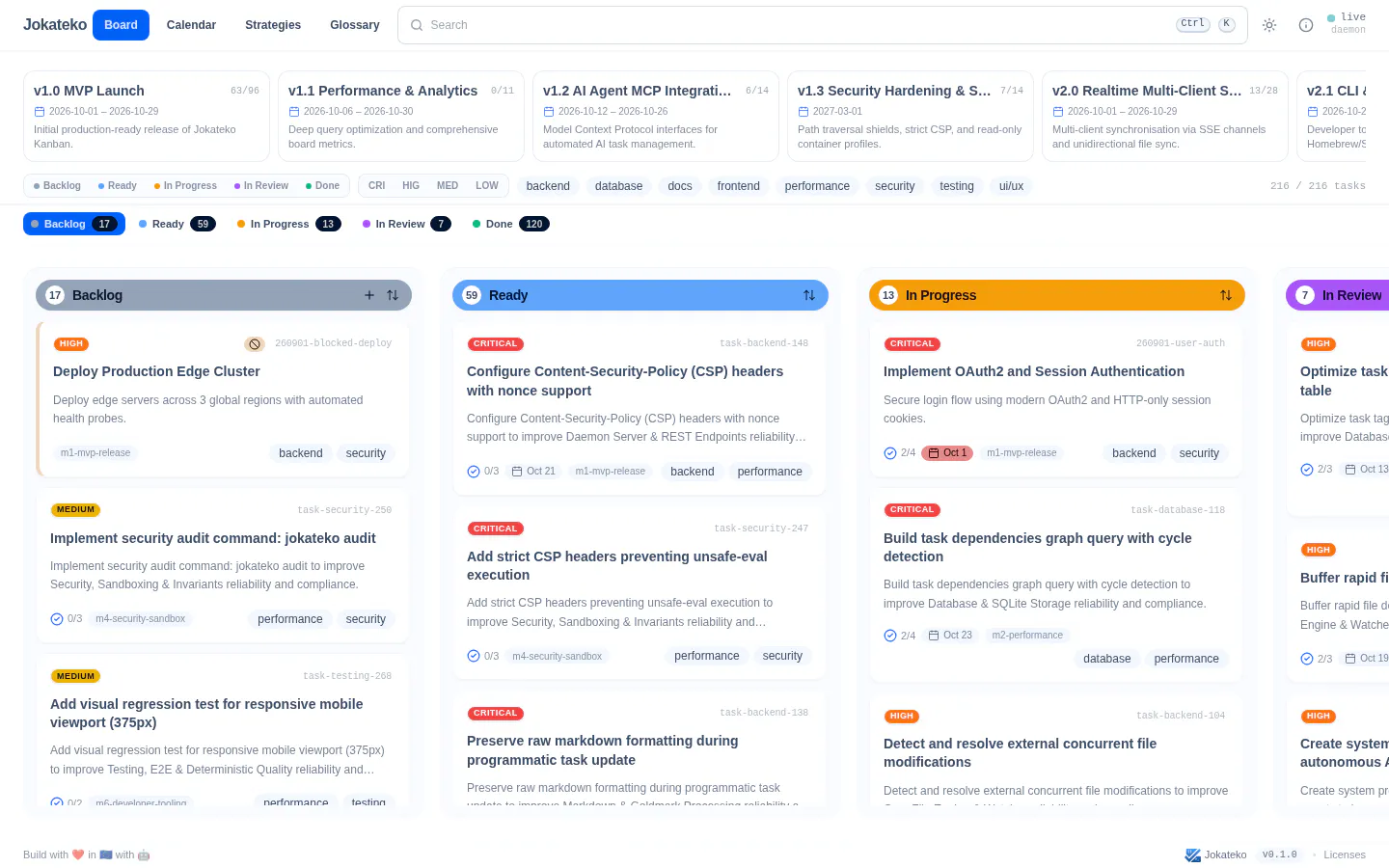Viewport: 1389px width, 868px height.
Task: Select the Backlog 17 column tab
Action: click(x=74, y=224)
